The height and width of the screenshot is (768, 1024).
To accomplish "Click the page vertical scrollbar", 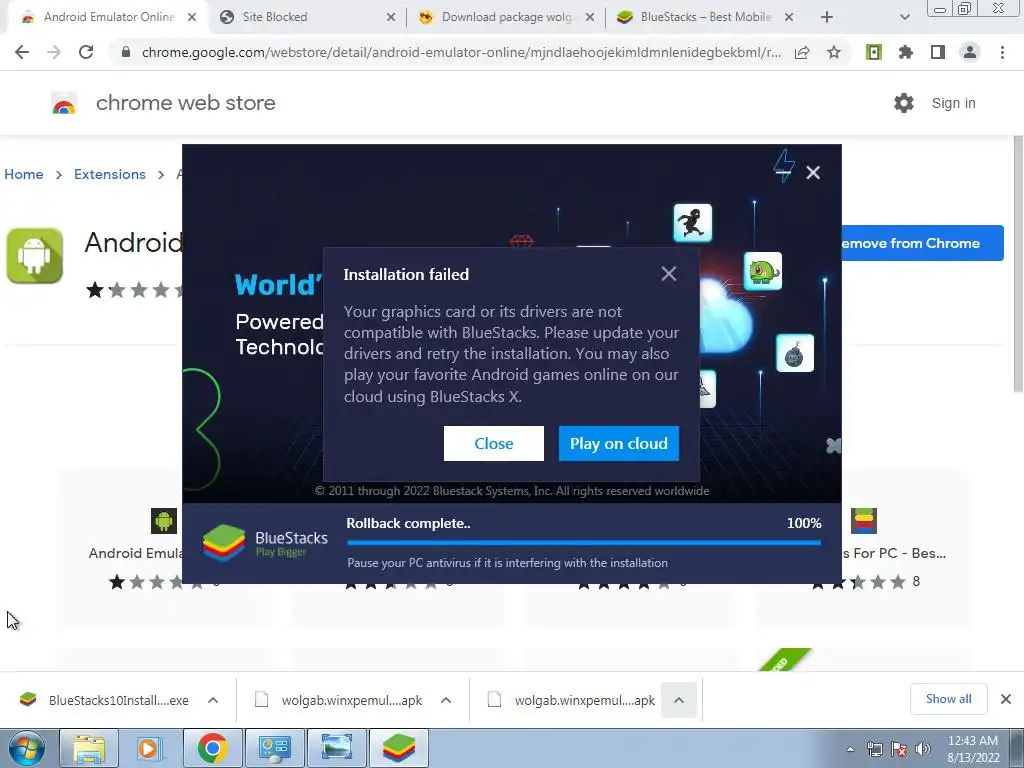I will pos(1018,264).
